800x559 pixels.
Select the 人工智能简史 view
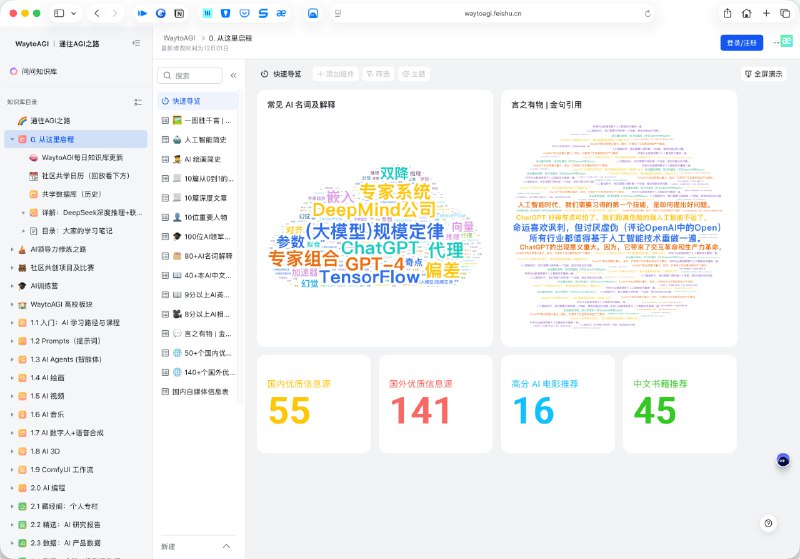[197, 140]
